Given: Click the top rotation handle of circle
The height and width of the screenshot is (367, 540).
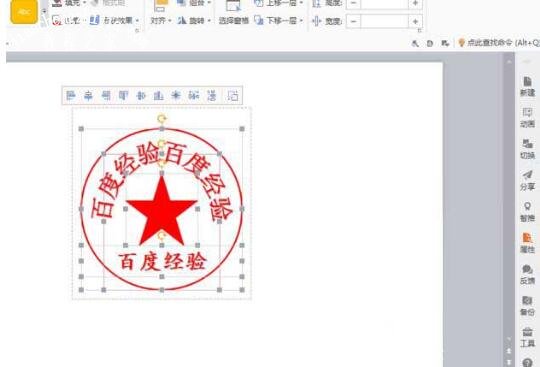Looking at the screenshot, I should coord(162,119).
